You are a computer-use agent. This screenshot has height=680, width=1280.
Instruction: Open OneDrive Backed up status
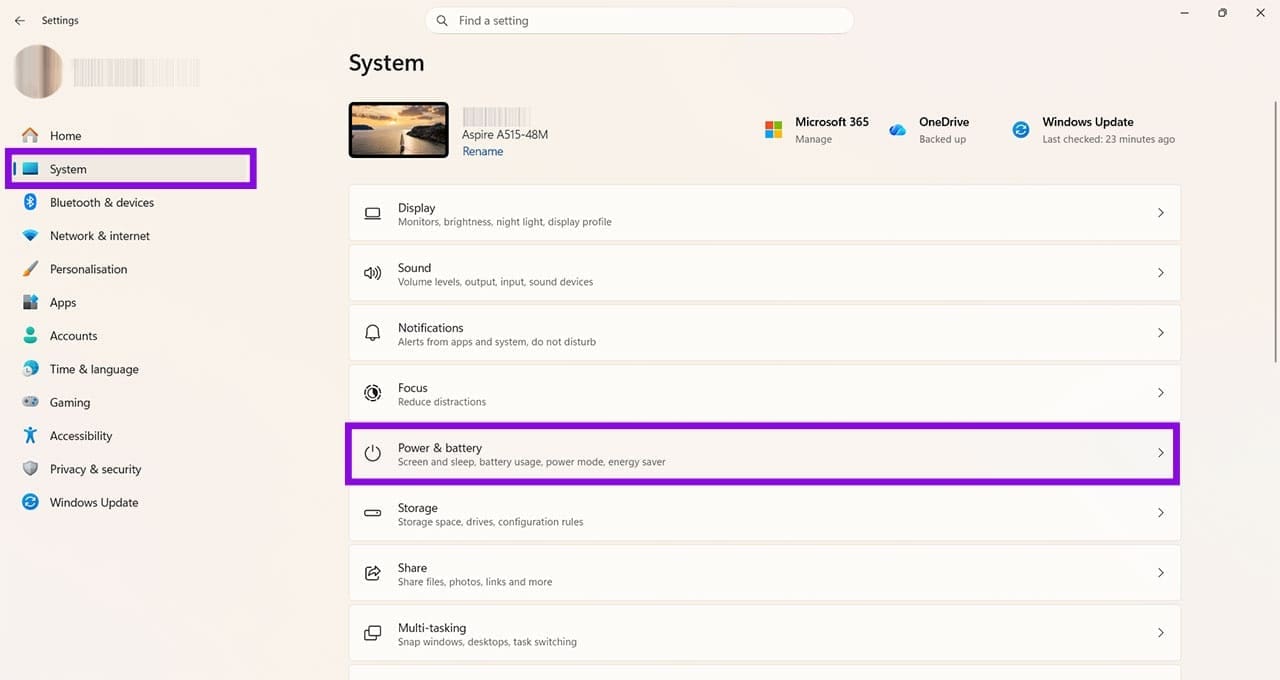942,140
